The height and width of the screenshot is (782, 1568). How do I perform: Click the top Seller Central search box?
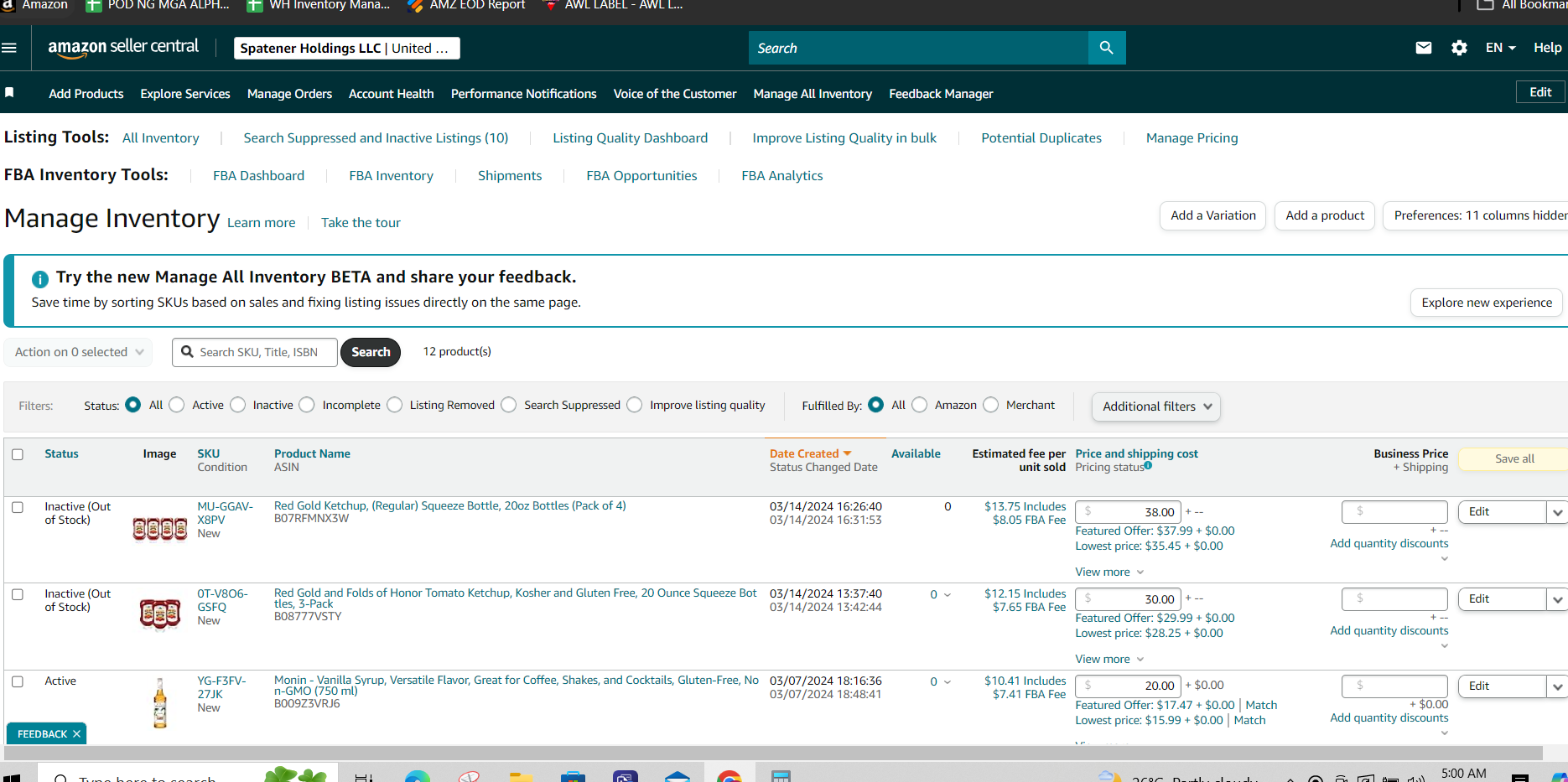pos(918,48)
